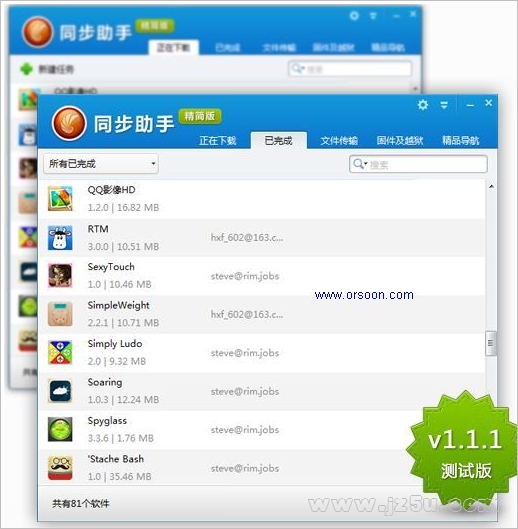Click the front list scrollbar thumb
Screen dimensions: 518x529
[x=490, y=343]
